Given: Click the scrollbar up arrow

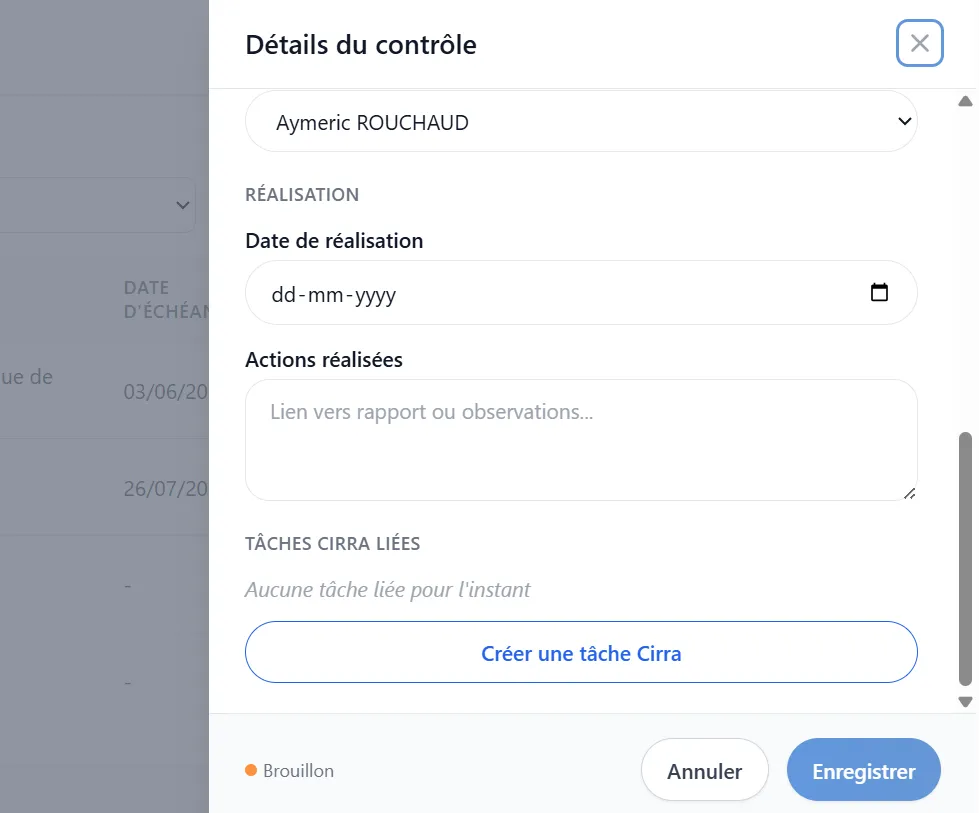Looking at the screenshot, I should coord(965,101).
